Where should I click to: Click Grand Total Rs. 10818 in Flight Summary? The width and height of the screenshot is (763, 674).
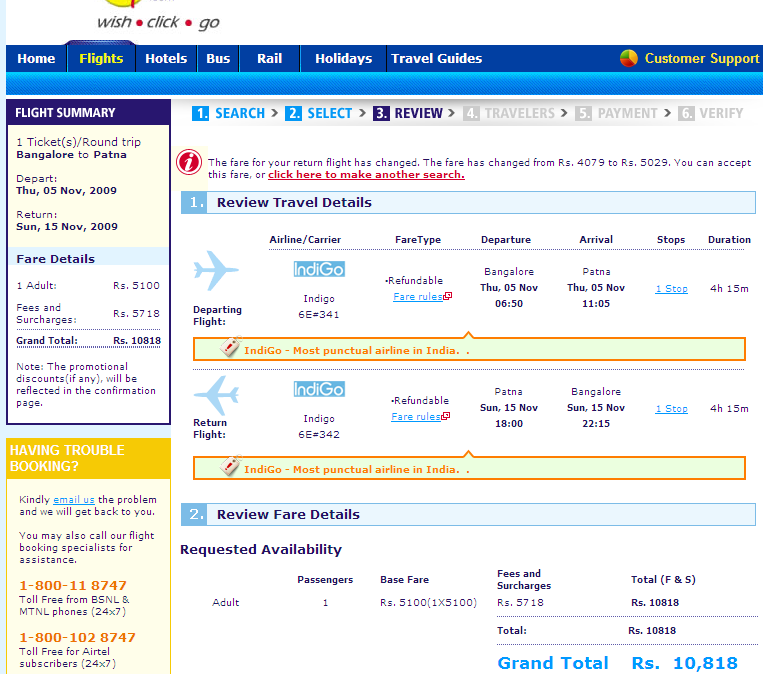click(89, 341)
